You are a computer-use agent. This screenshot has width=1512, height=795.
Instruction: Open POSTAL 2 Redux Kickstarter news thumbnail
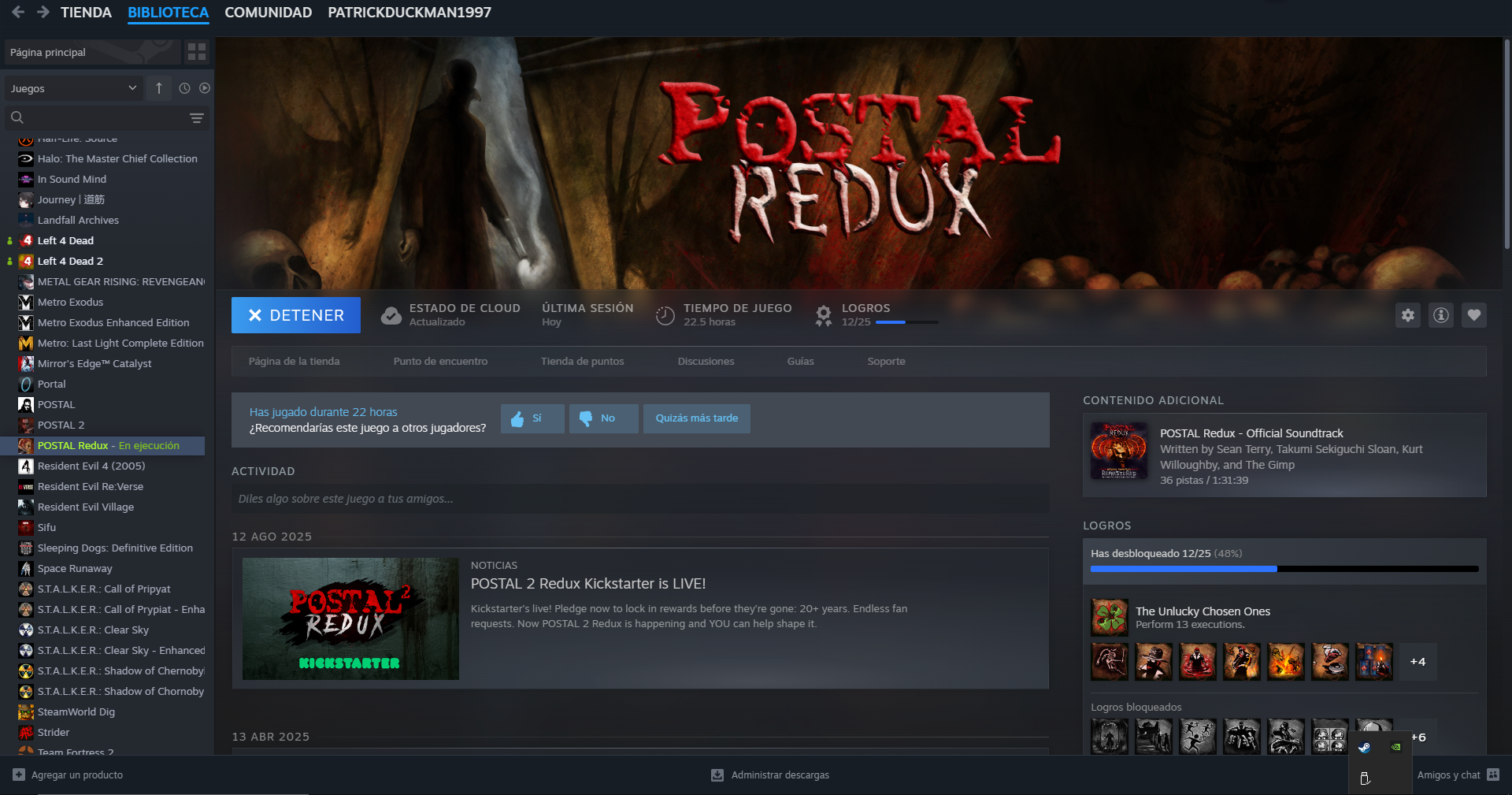(x=350, y=619)
